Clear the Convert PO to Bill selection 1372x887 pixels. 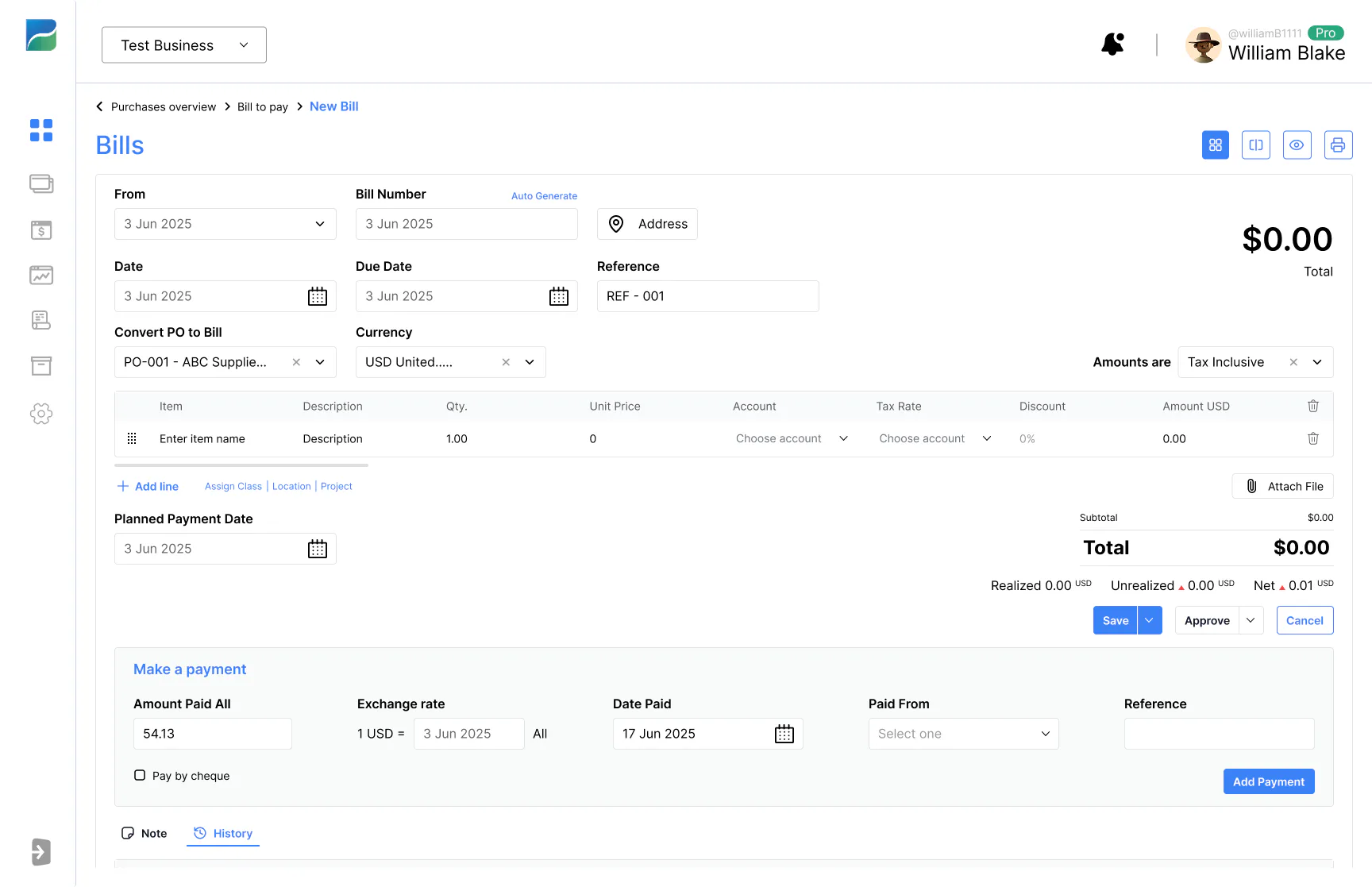coord(296,362)
